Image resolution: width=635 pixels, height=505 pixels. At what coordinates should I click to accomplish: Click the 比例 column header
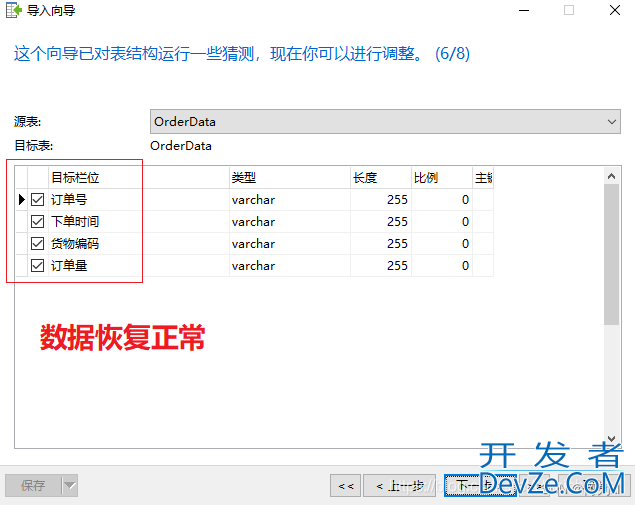(442, 177)
